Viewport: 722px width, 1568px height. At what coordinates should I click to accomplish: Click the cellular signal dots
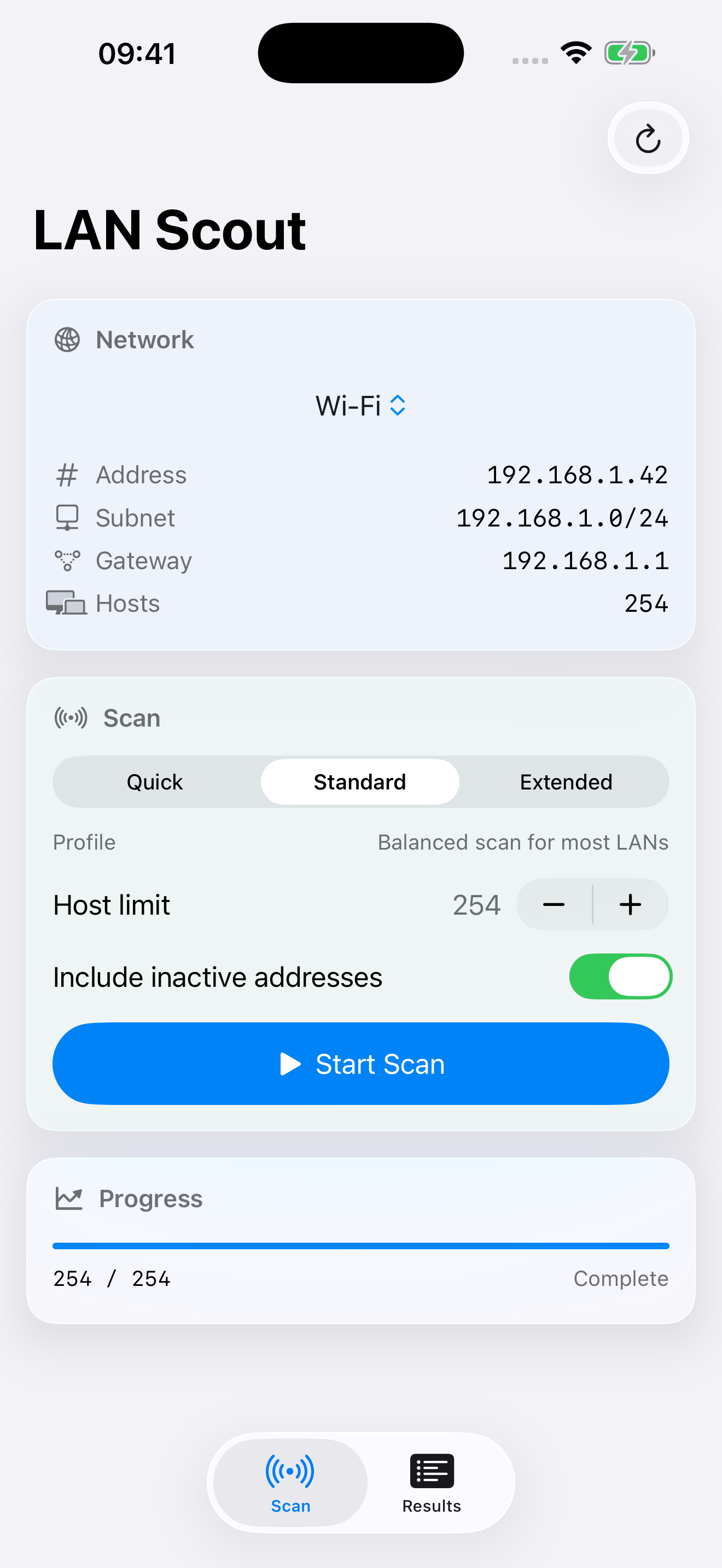pos(529,60)
